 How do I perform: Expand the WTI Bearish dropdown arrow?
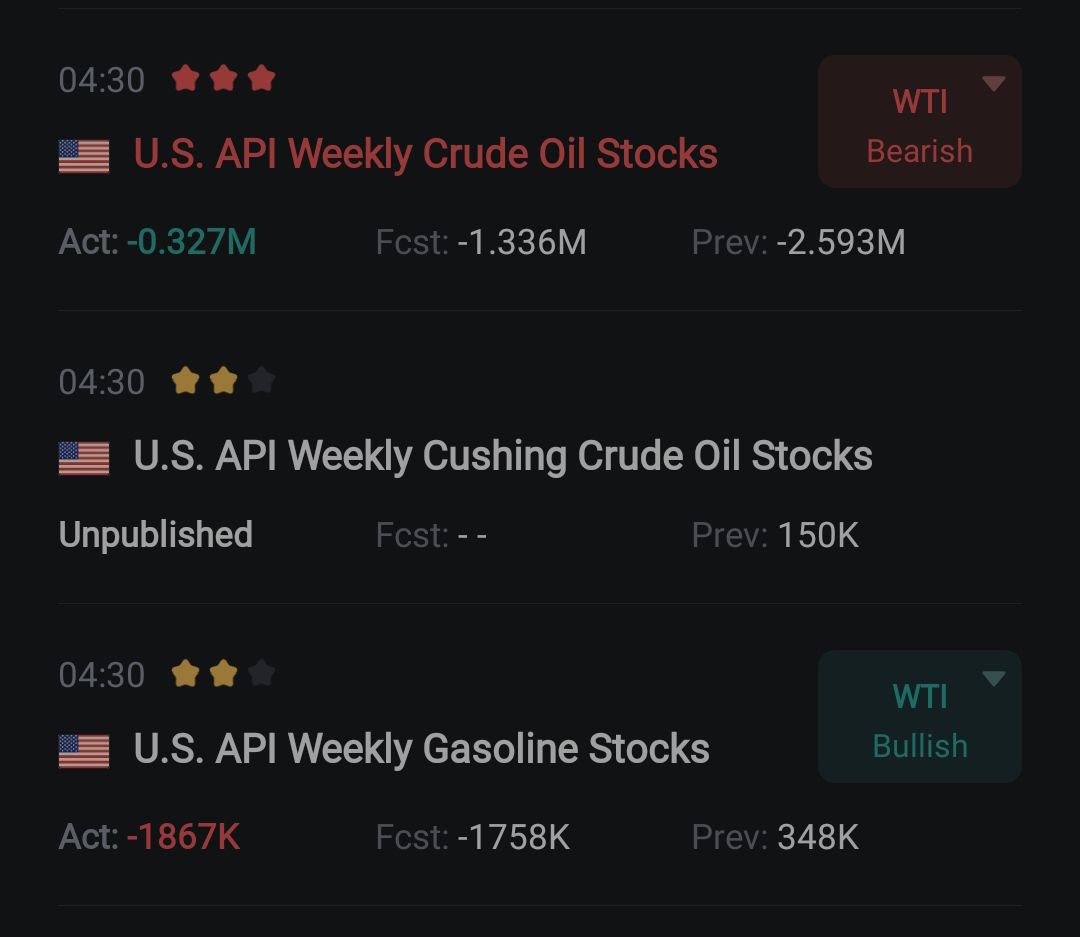[994, 84]
